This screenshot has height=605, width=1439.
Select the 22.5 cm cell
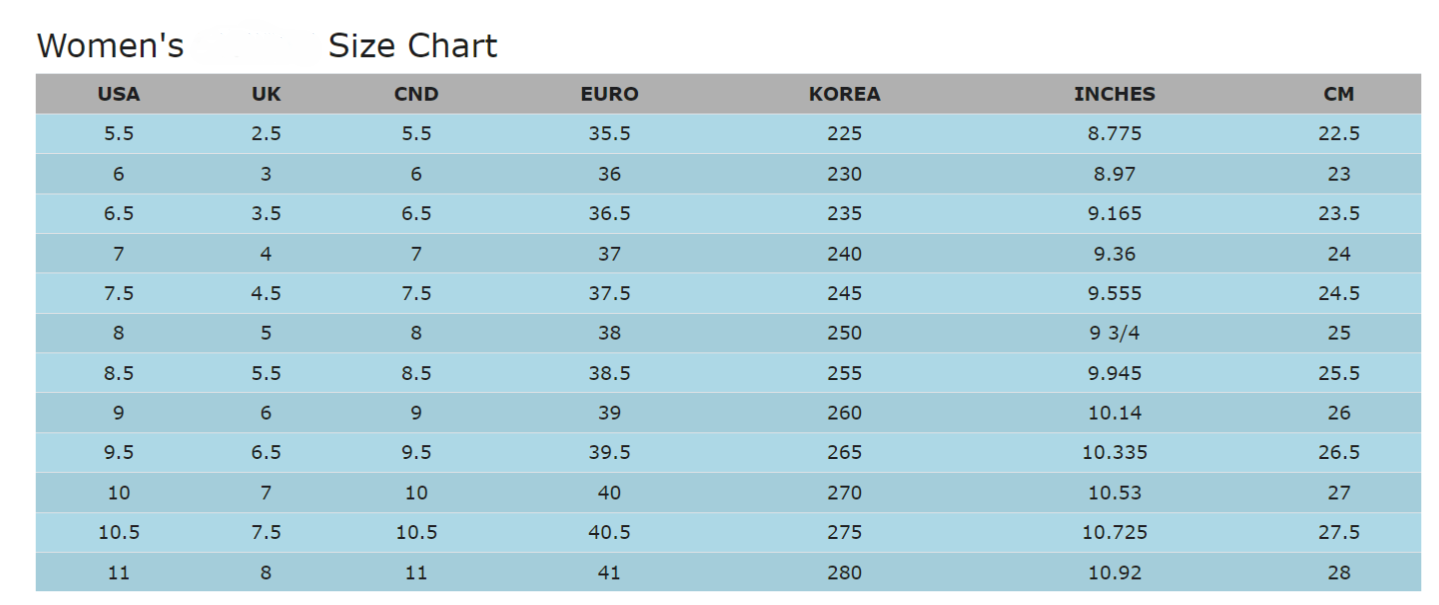(1338, 134)
